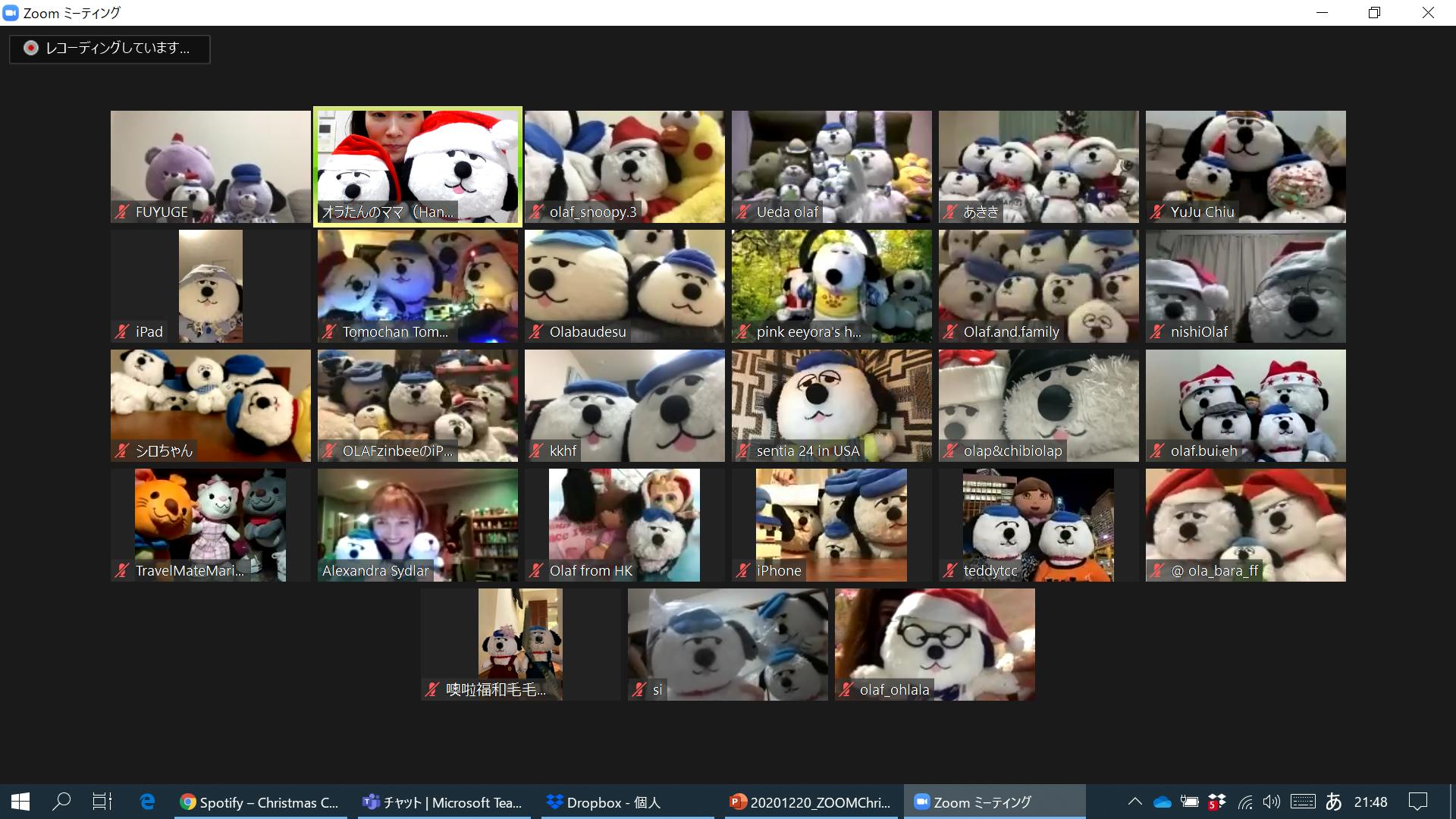Click muted mic icon on nishiOlaf tile
This screenshot has height=819, width=1456.
click(1157, 331)
